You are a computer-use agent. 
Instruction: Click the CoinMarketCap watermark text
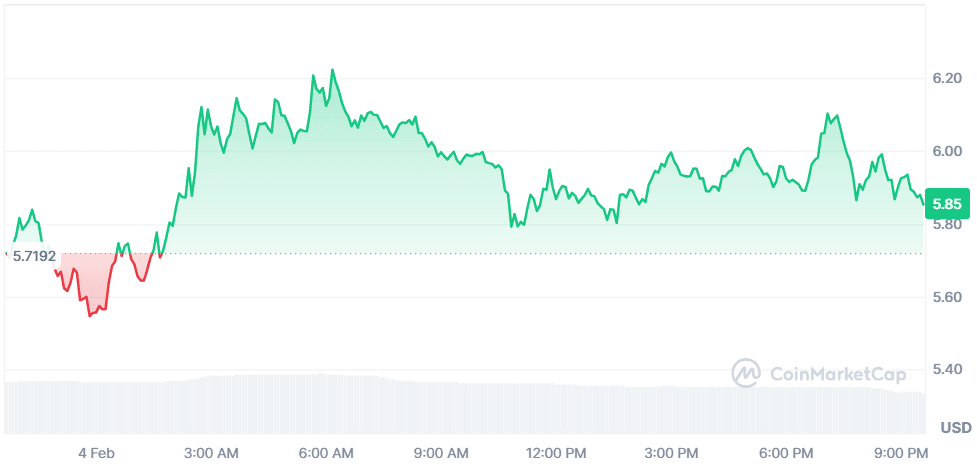click(x=838, y=375)
